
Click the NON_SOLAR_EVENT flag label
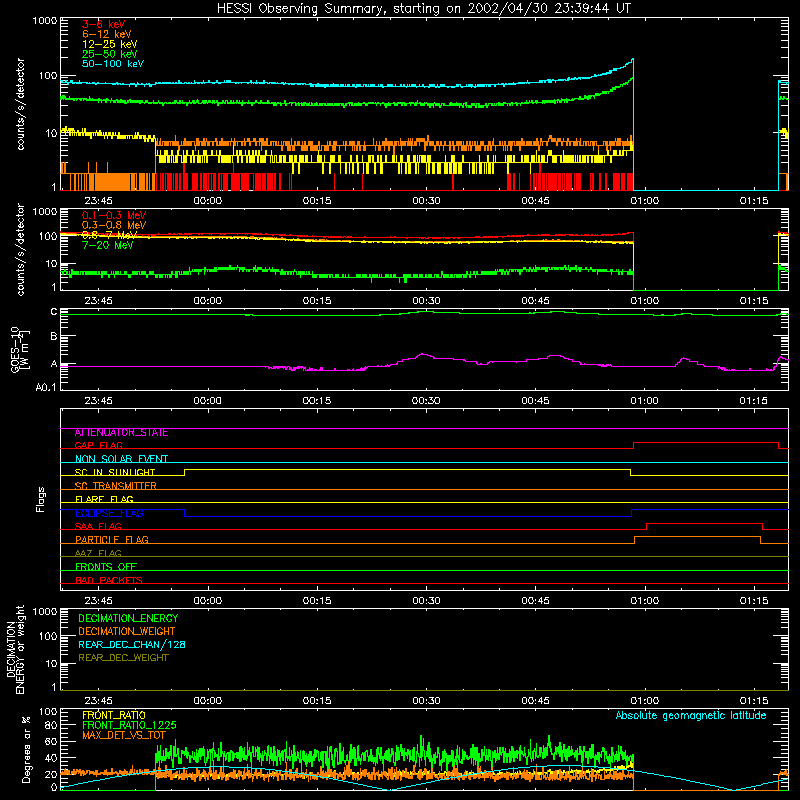click(x=121, y=459)
